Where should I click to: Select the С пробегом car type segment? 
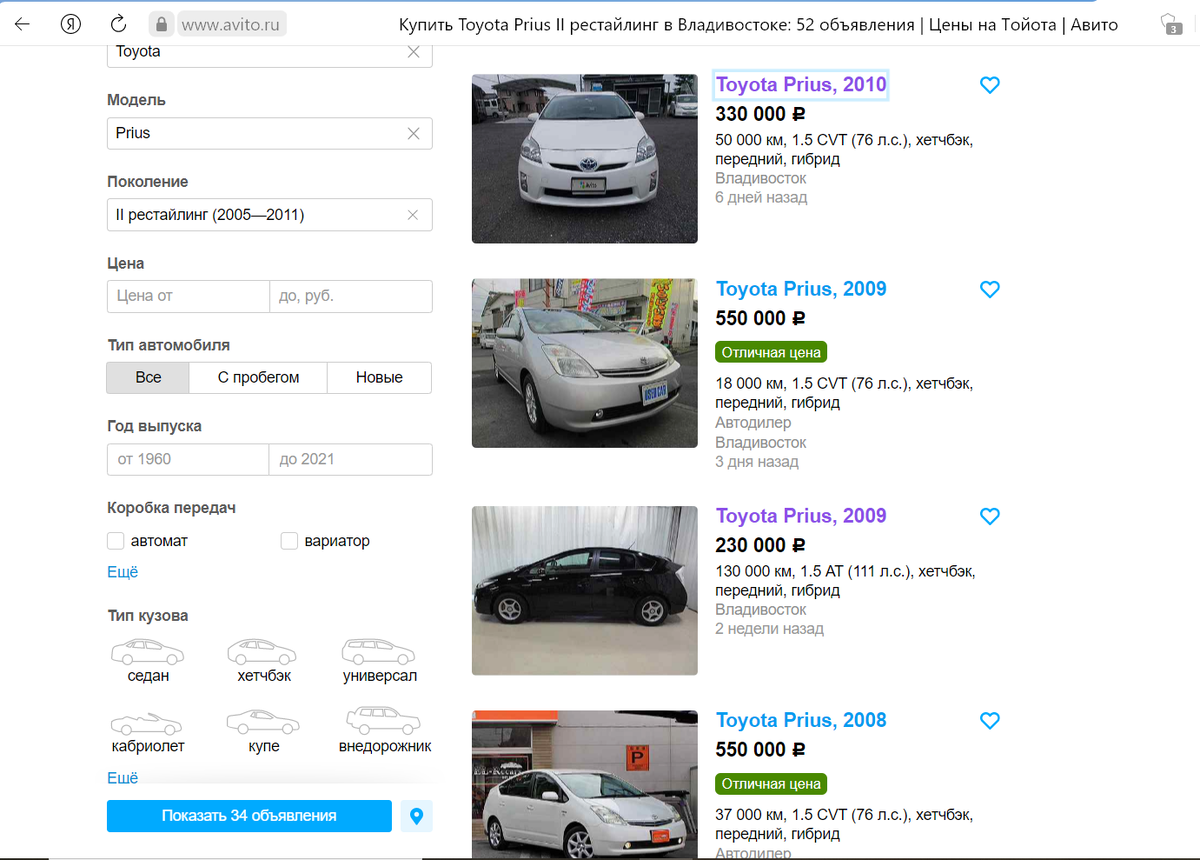point(258,377)
